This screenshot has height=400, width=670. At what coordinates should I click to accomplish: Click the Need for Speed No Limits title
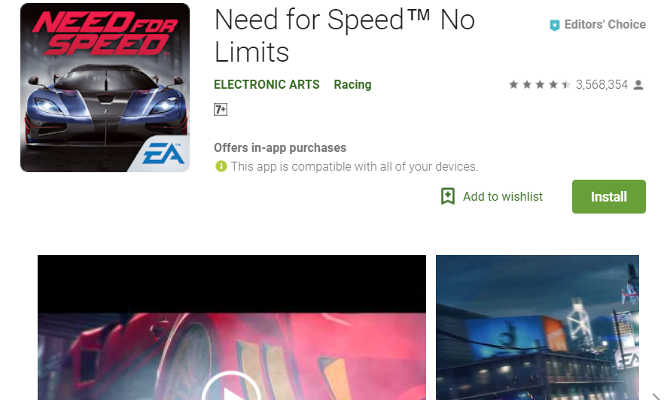coord(344,36)
